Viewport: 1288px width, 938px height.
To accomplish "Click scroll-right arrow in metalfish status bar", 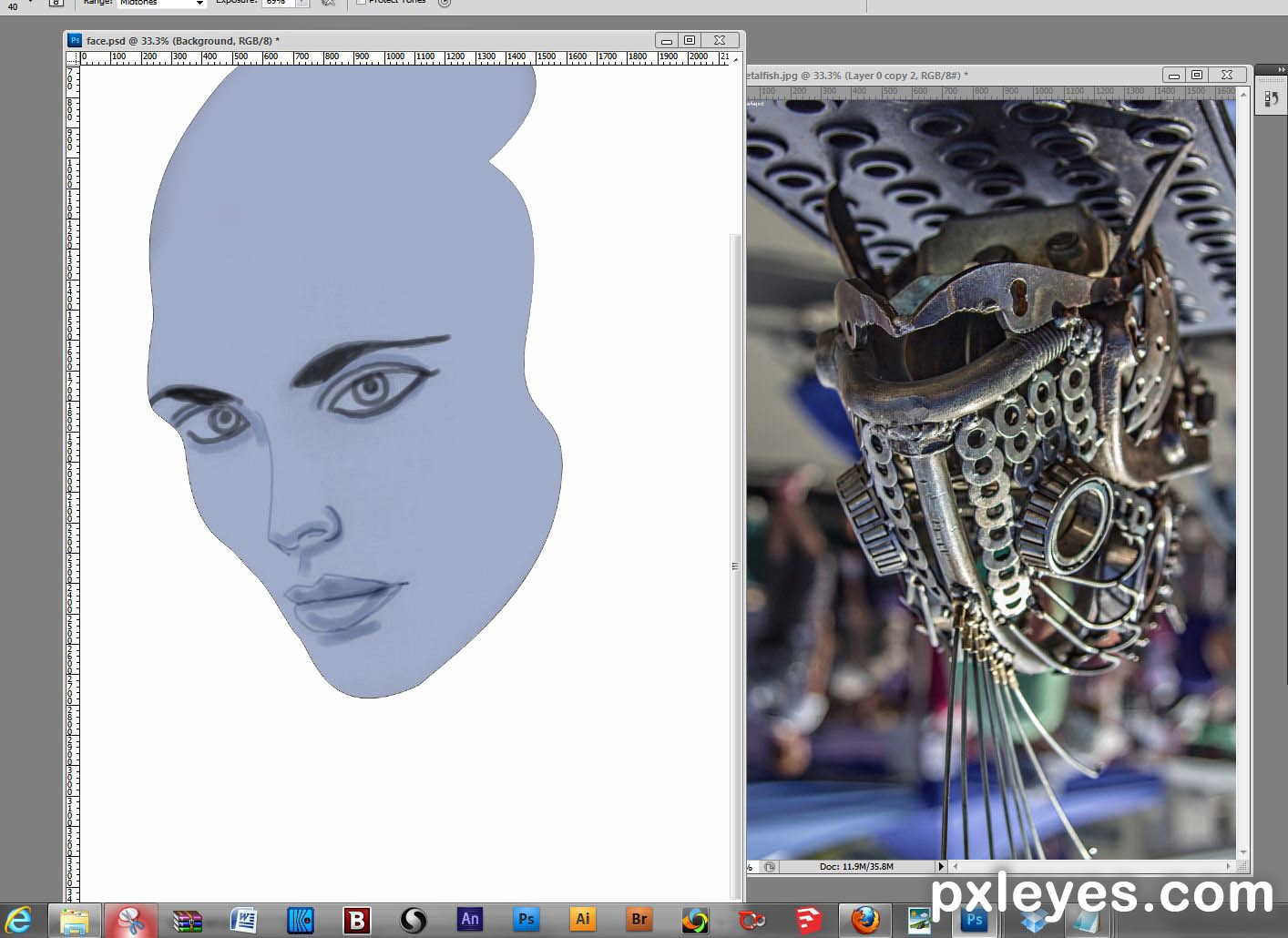I will (x=1229, y=866).
